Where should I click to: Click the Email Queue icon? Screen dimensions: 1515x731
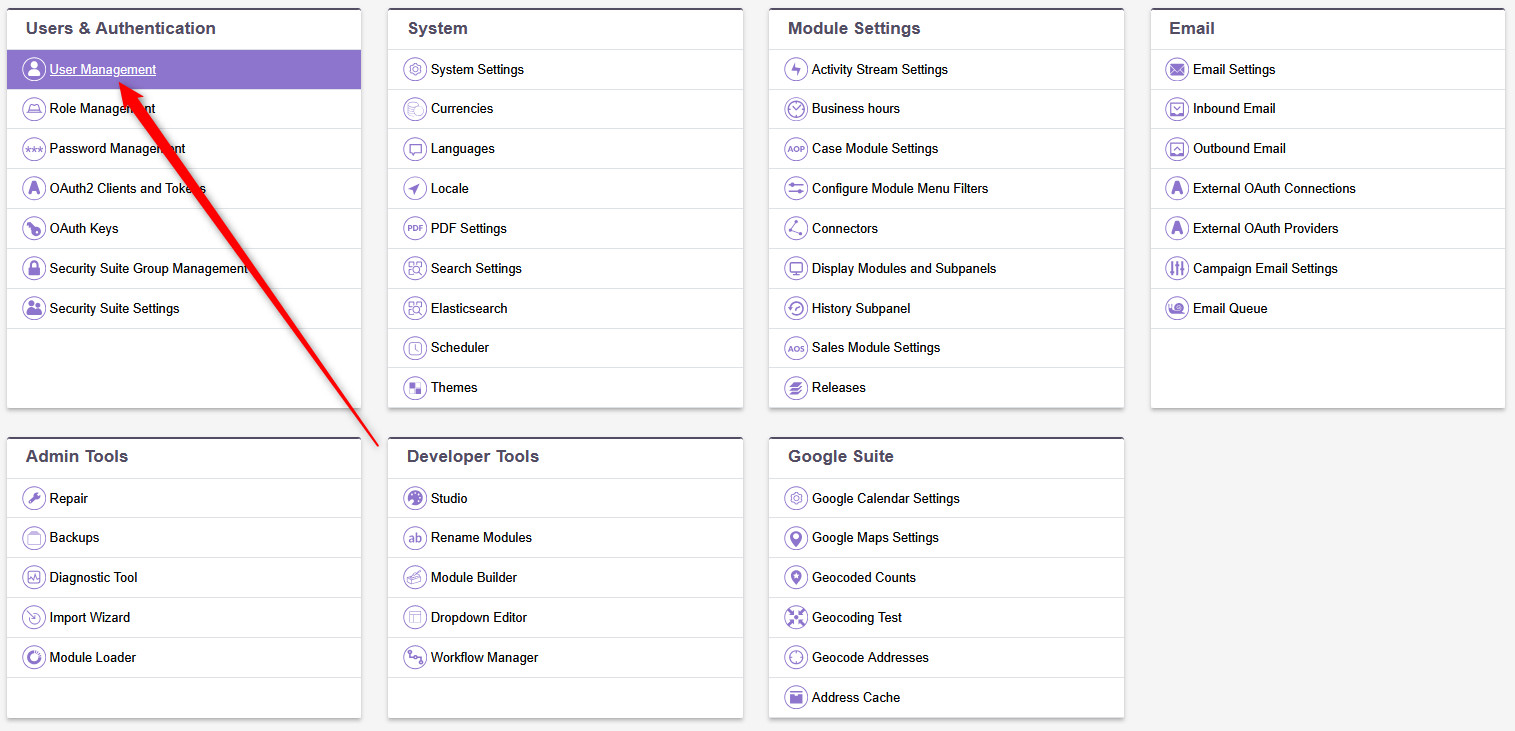1176,308
